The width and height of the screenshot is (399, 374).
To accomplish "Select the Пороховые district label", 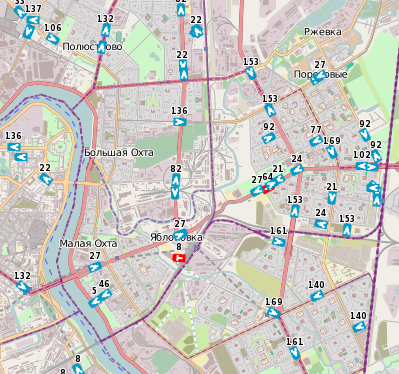I will (x=321, y=74).
